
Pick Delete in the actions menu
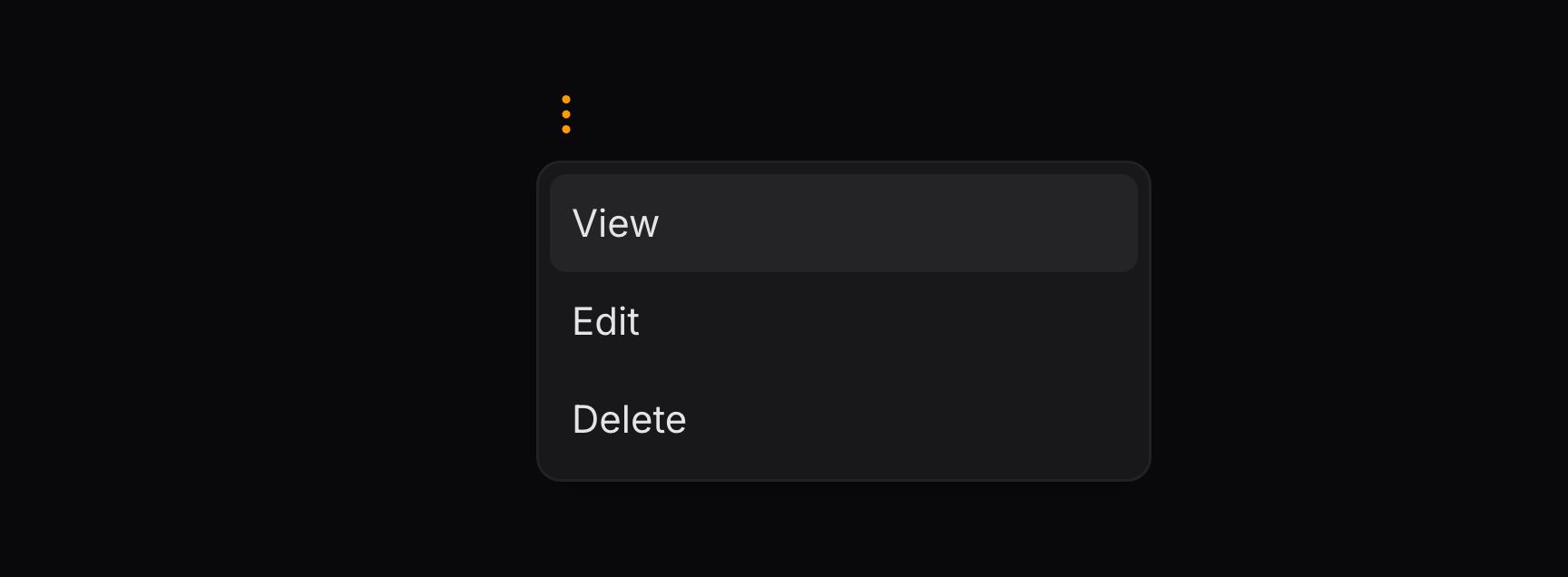point(843,419)
